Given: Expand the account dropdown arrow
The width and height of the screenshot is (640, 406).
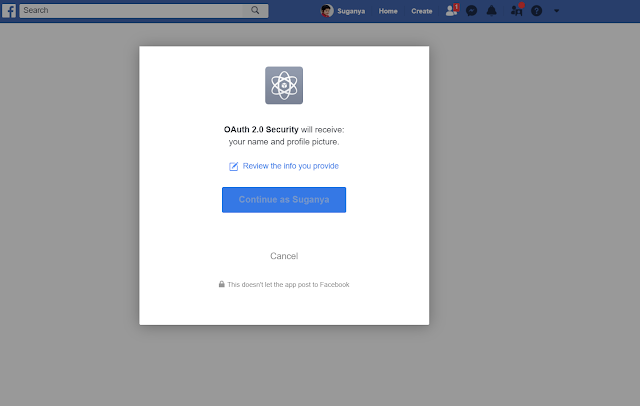Looking at the screenshot, I should (556, 11).
